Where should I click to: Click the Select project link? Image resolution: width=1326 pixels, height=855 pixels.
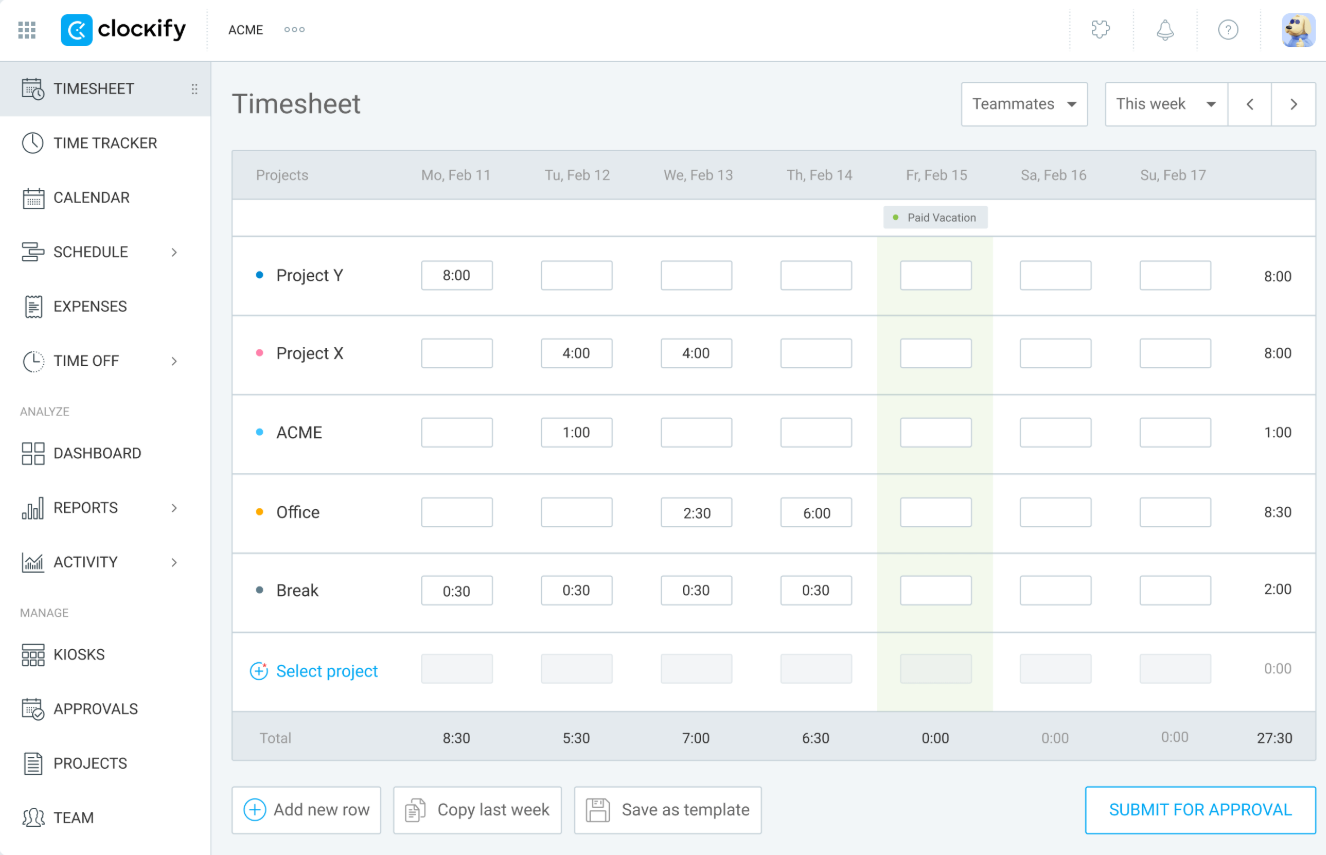pyautogui.click(x=327, y=671)
